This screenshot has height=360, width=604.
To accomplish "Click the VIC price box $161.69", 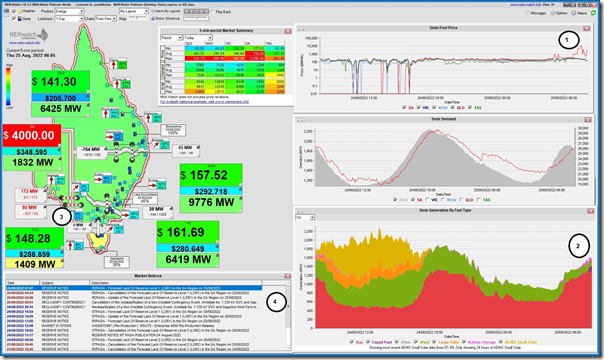I will coord(188,232).
